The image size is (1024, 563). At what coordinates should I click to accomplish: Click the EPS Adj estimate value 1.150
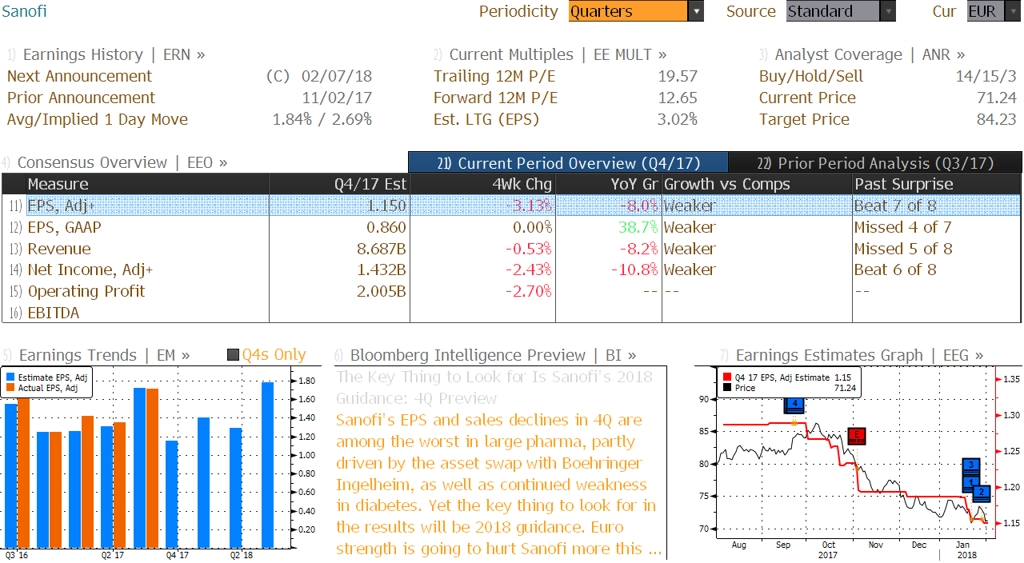point(387,206)
